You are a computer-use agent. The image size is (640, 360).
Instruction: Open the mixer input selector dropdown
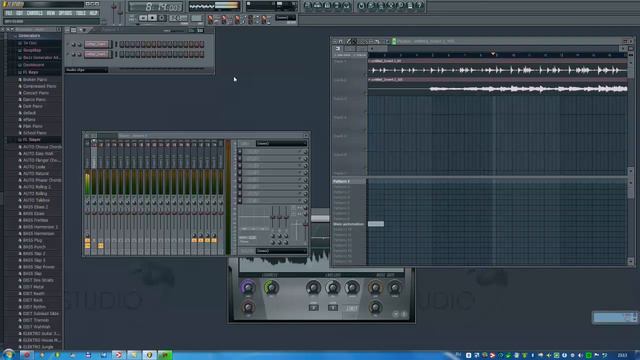click(x=281, y=144)
